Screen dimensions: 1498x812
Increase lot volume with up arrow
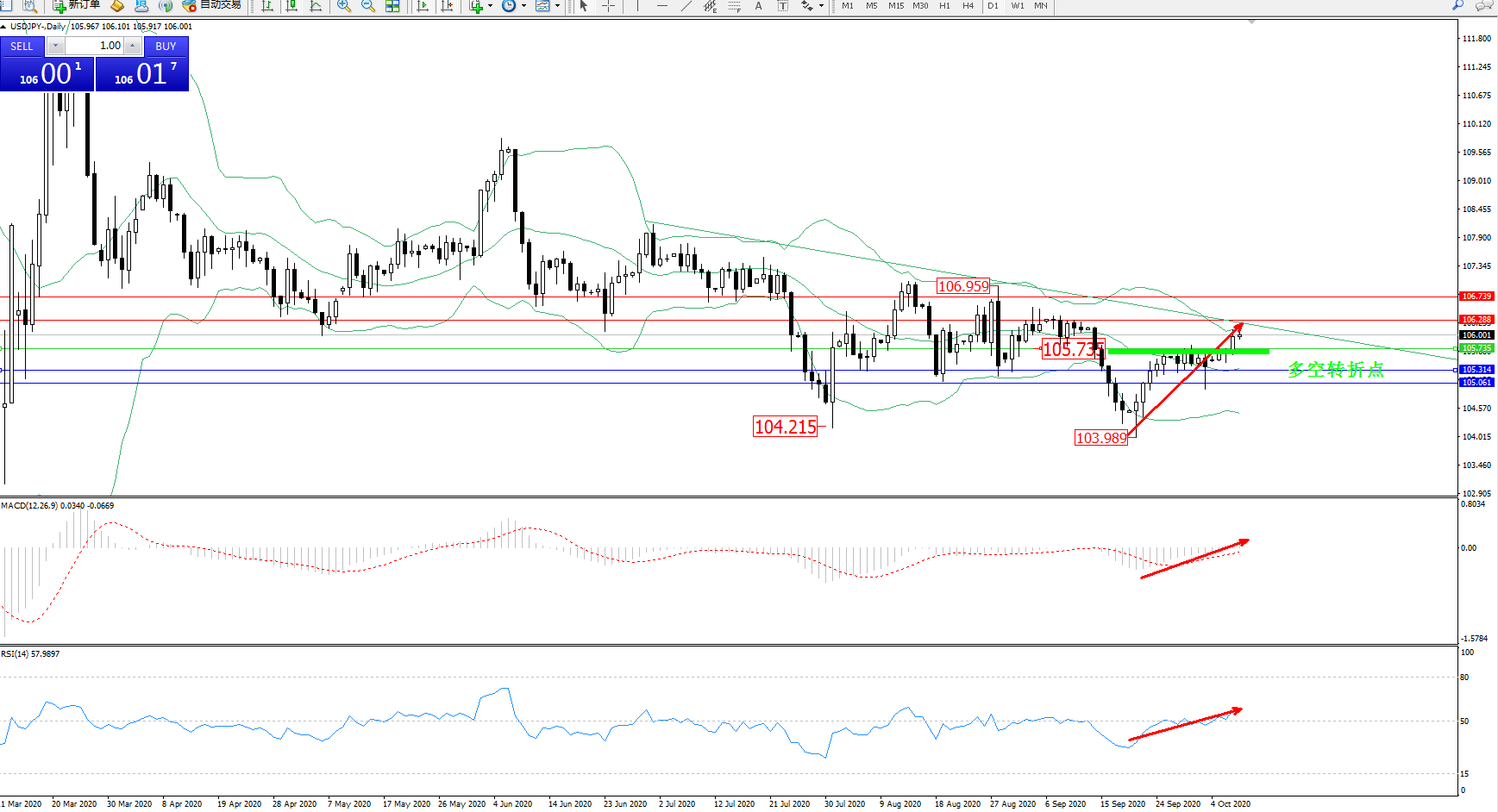pos(133,46)
